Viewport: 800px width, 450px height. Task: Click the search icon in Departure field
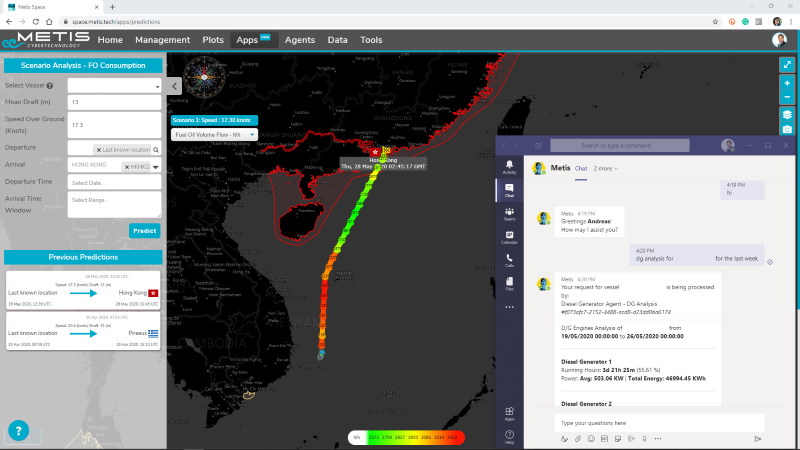click(x=156, y=150)
